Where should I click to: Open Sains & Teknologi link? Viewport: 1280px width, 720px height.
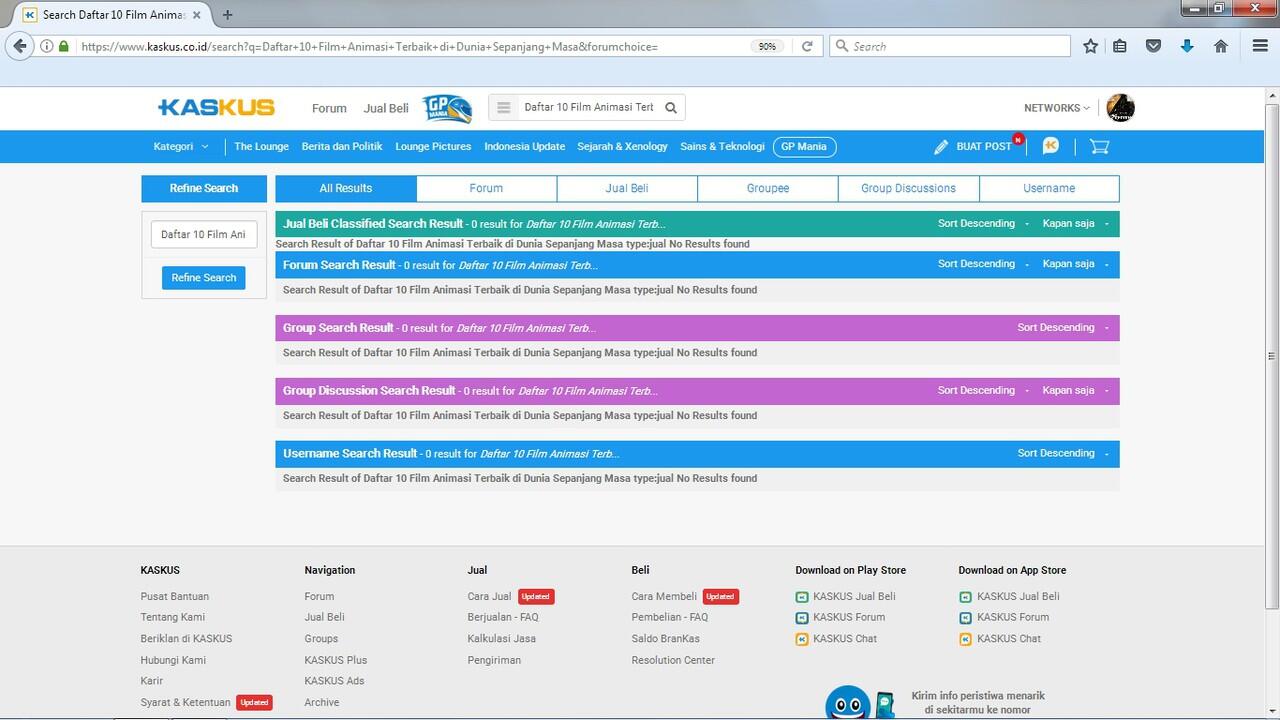722,146
